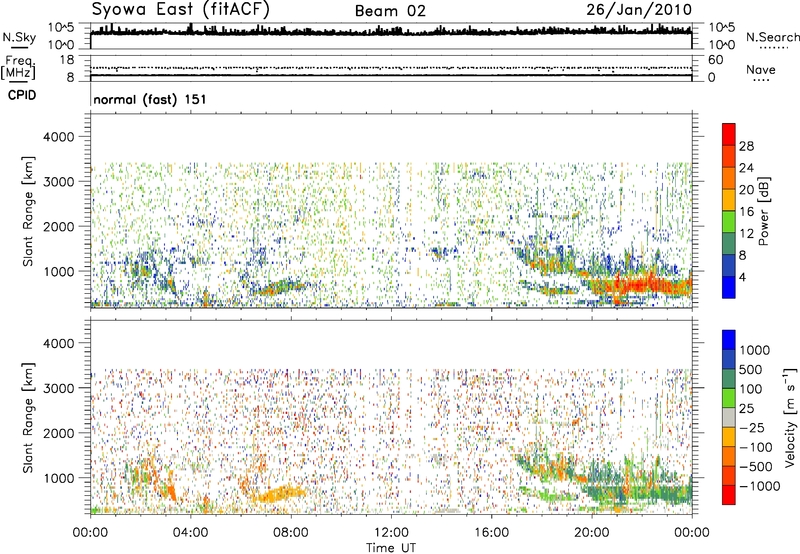The image size is (800, 554).
Task: Click the '12' label on Power colorbar
Action: [746, 234]
